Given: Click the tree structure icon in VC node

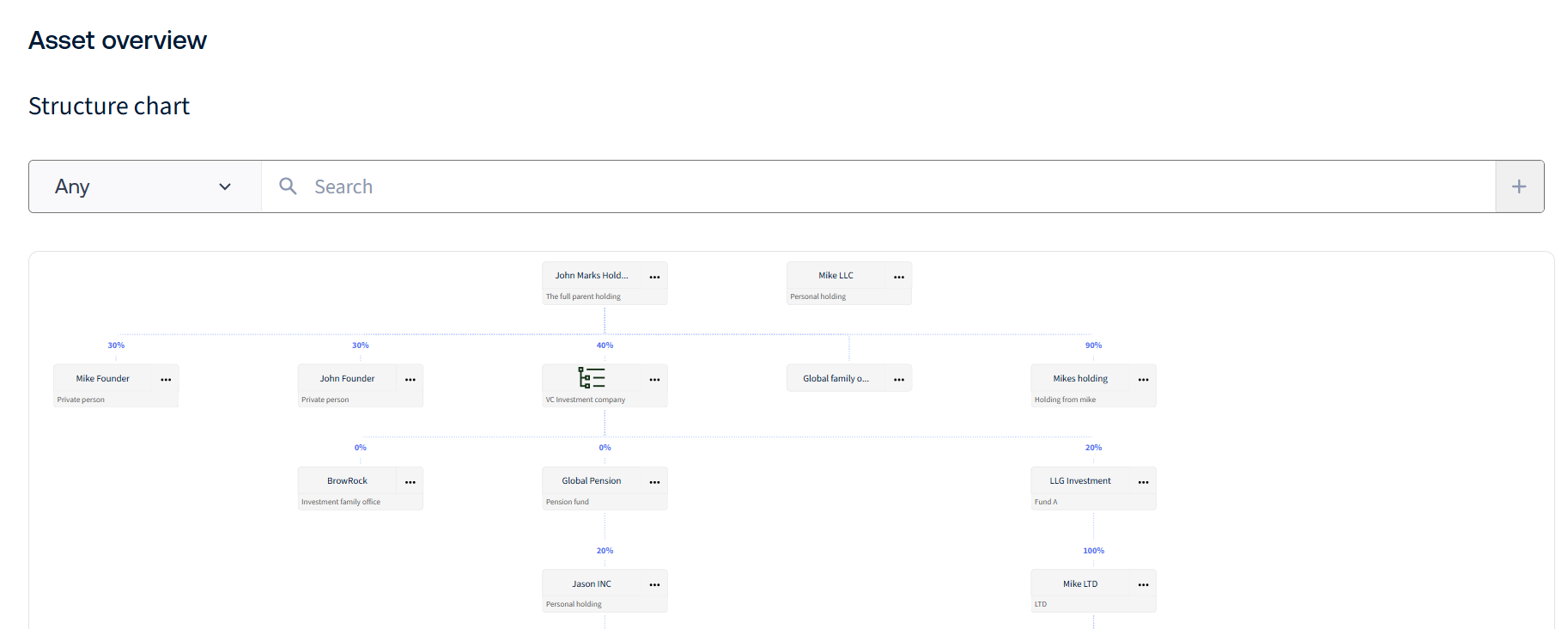Looking at the screenshot, I should click(x=592, y=378).
